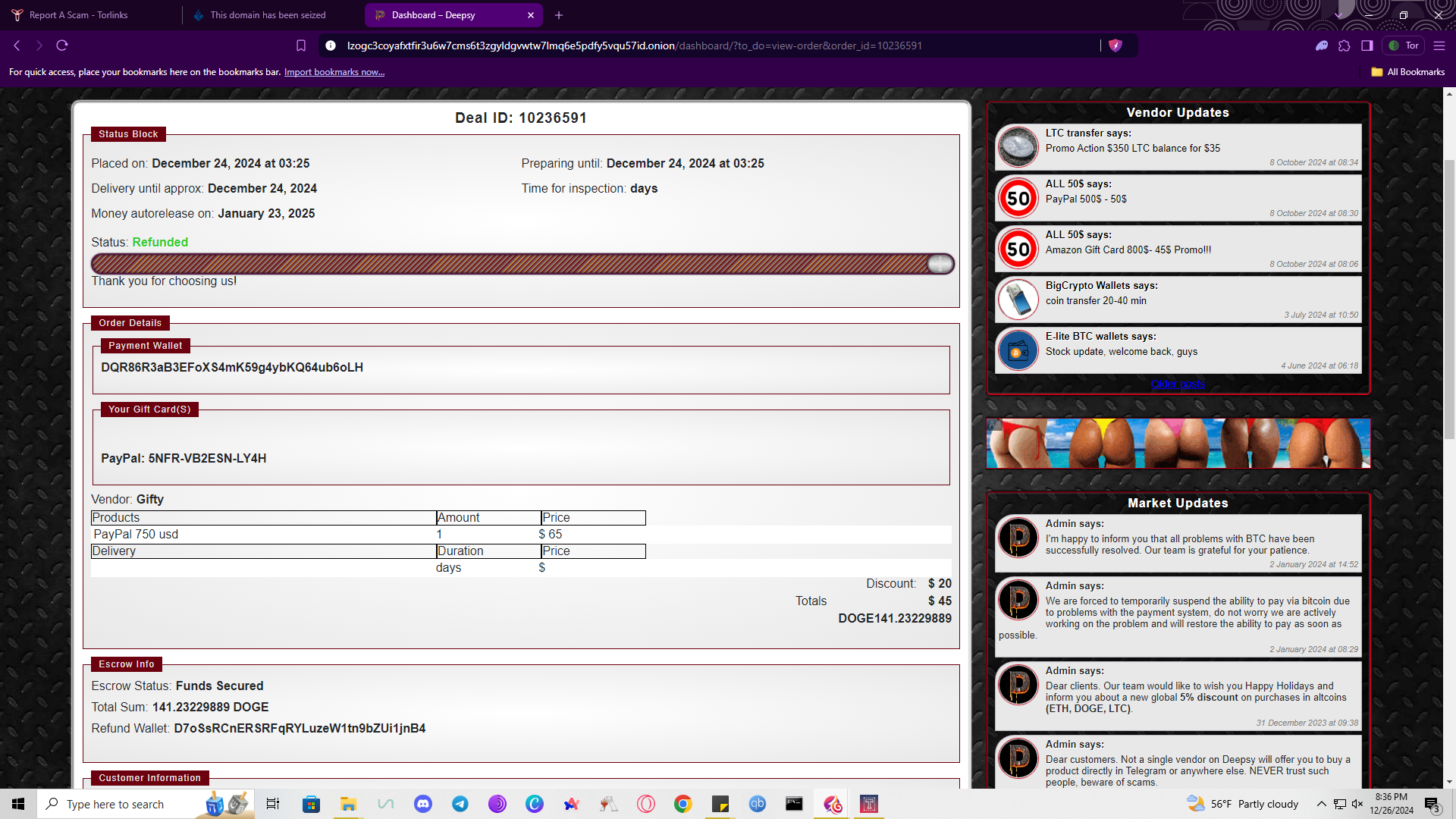Click the address bar URL field

(x=713, y=45)
